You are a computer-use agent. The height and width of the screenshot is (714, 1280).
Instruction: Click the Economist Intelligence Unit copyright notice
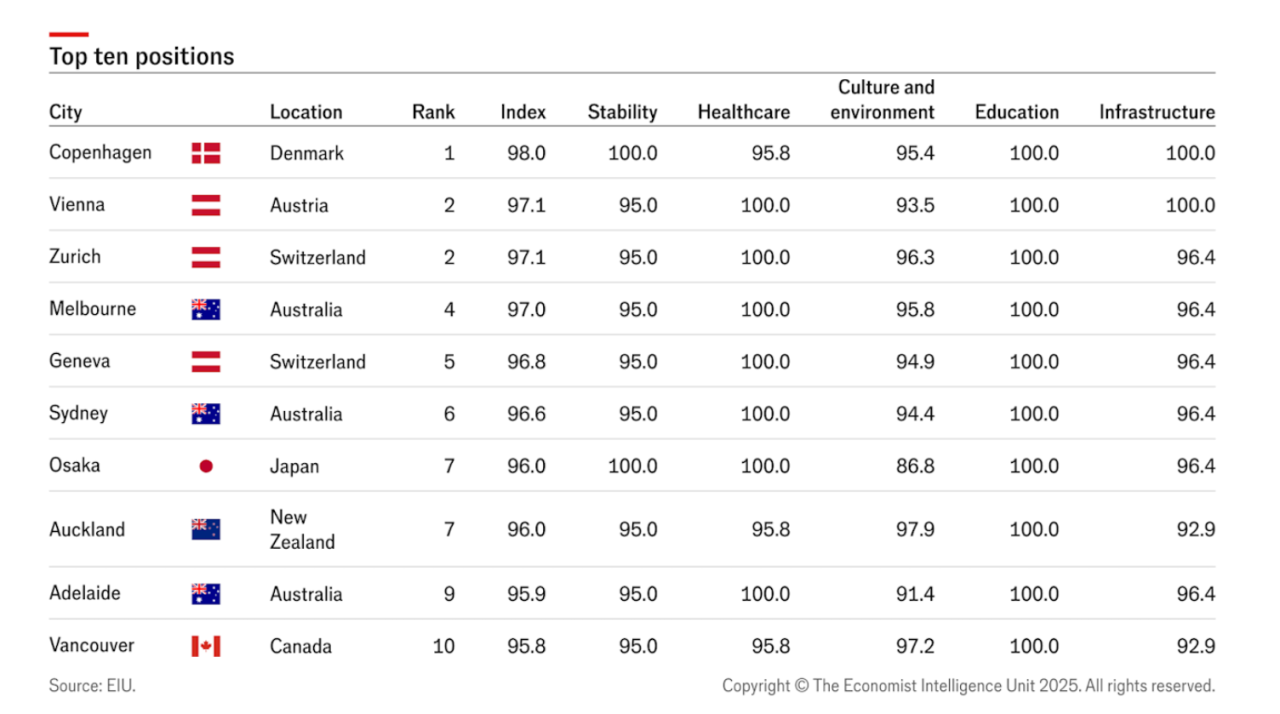(968, 686)
